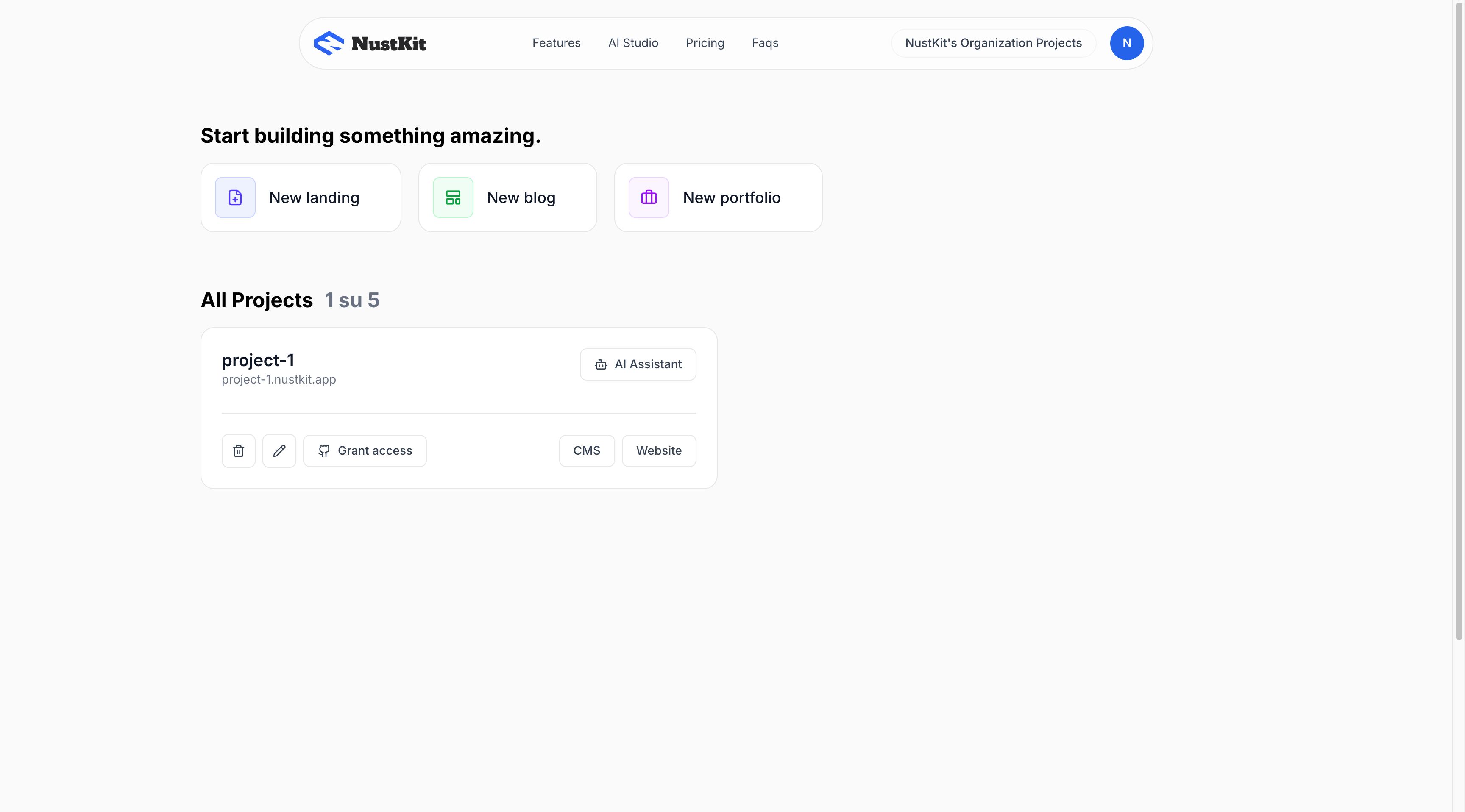Select the New landing document icon
Image resolution: width=1465 pixels, height=812 pixels.
pos(235,197)
